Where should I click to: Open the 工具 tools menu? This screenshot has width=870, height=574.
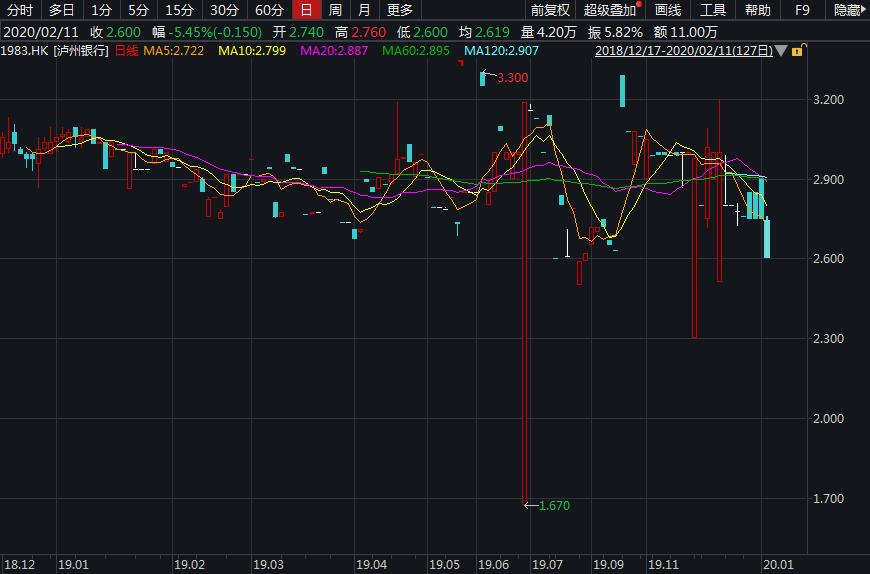pos(713,10)
